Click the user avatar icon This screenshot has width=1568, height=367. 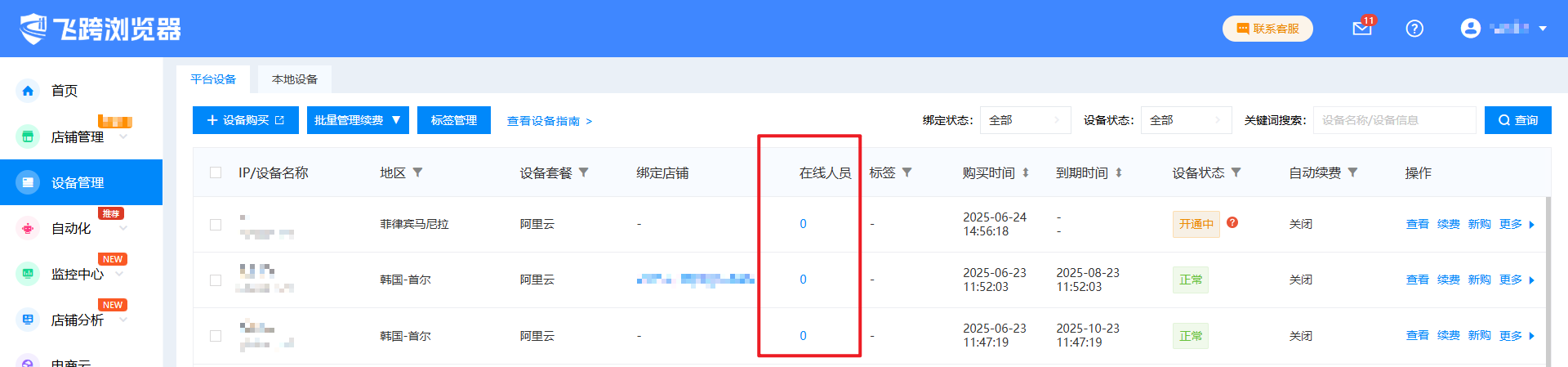click(x=1470, y=29)
